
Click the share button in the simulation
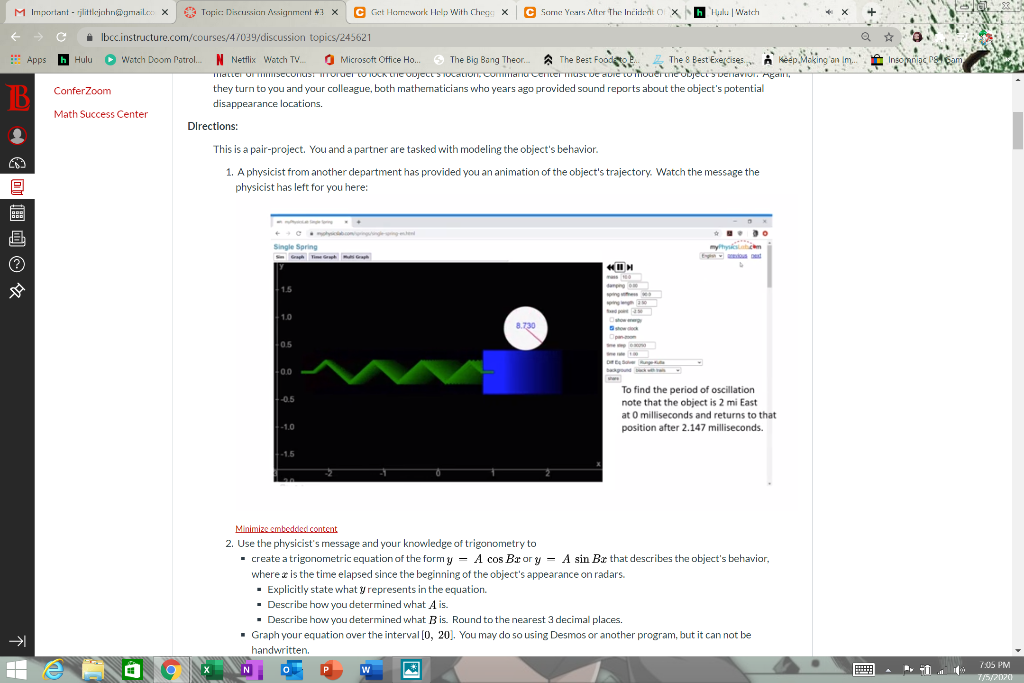pos(613,379)
